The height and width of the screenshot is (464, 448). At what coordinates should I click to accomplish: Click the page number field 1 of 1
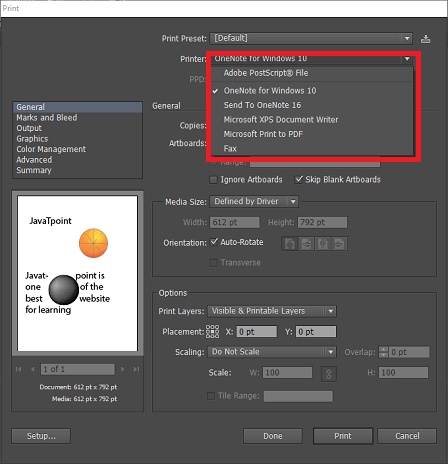[x=78, y=369]
